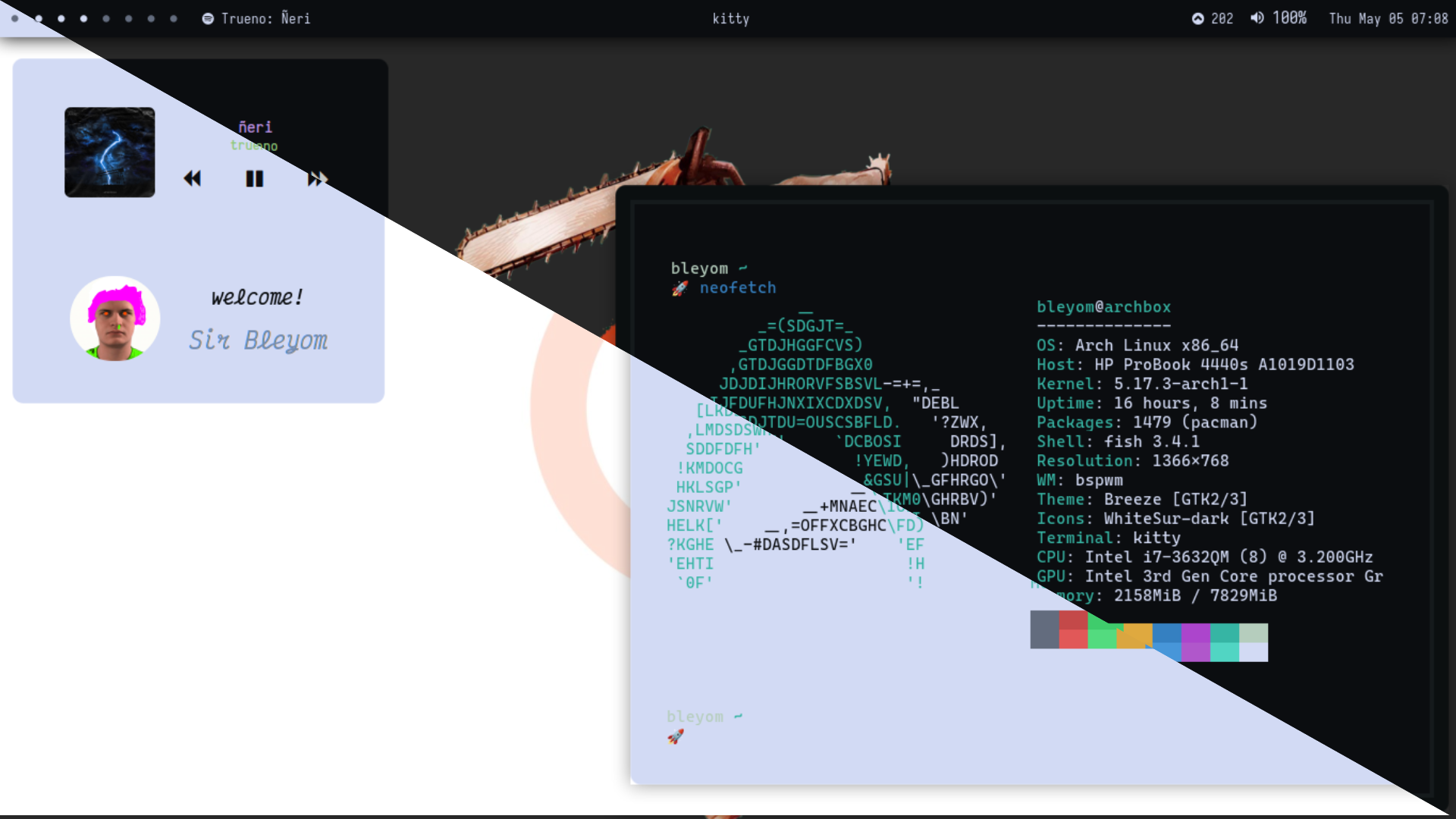
Task: Pause the currently playing track
Action: click(x=254, y=179)
